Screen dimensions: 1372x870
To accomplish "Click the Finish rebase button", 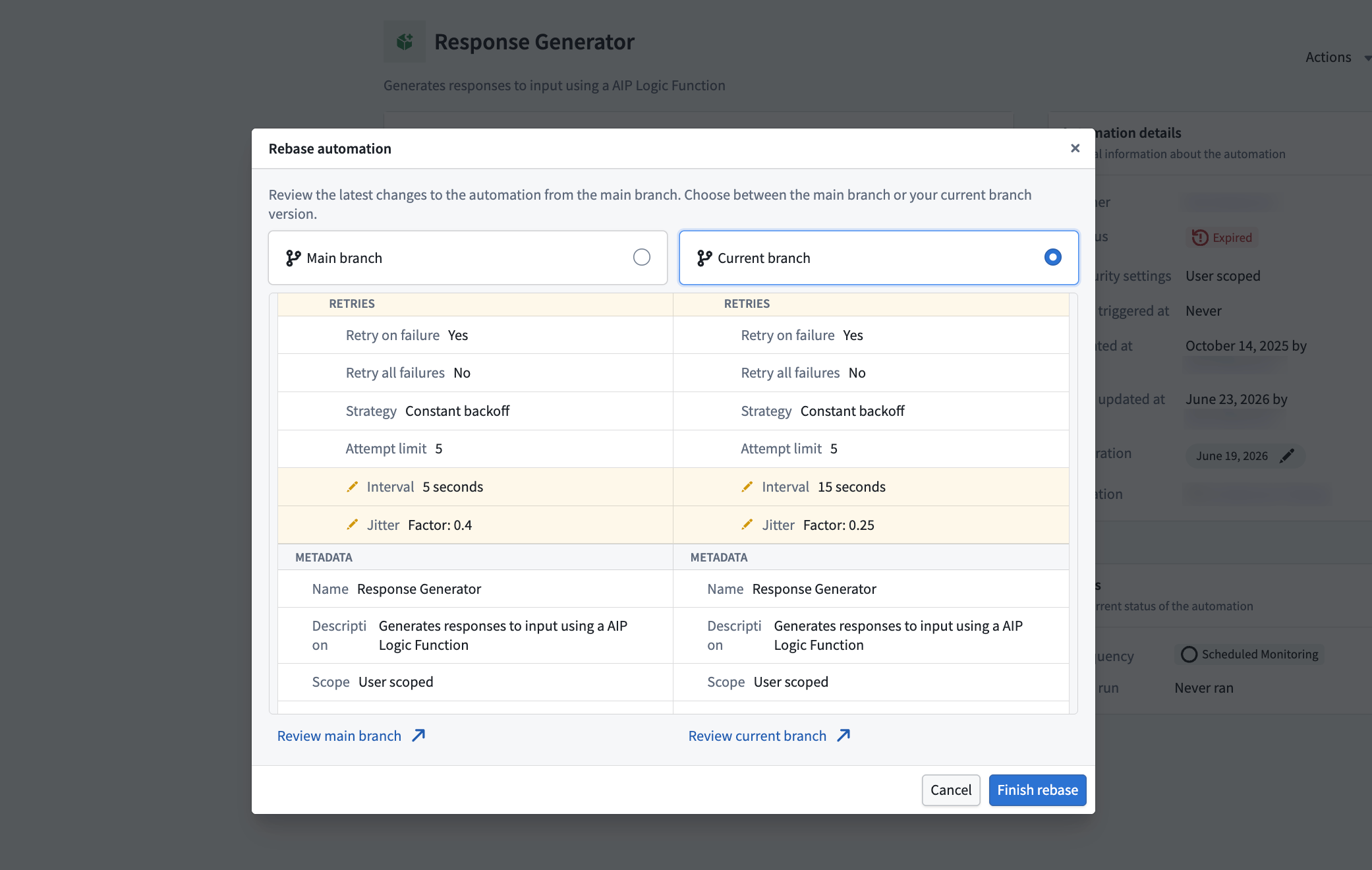I will pyautogui.click(x=1037, y=790).
